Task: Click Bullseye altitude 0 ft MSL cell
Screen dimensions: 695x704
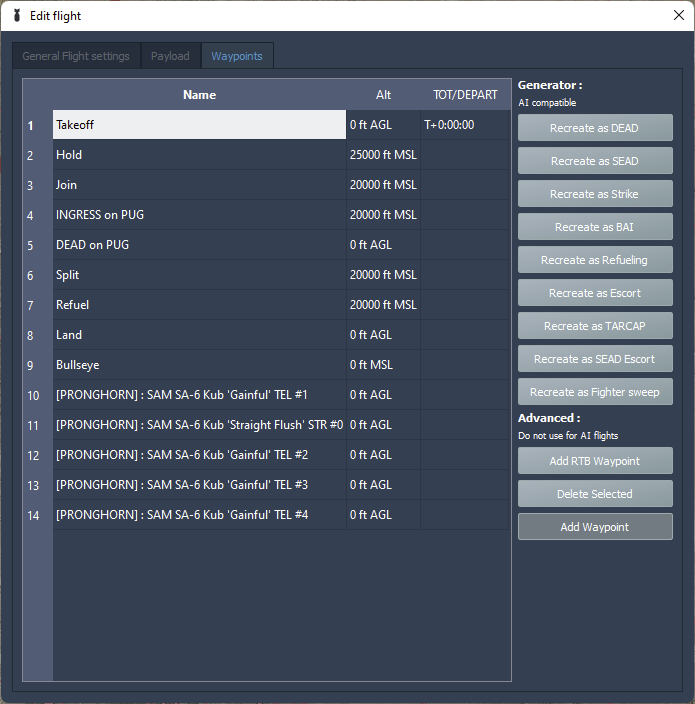Action: pos(383,365)
